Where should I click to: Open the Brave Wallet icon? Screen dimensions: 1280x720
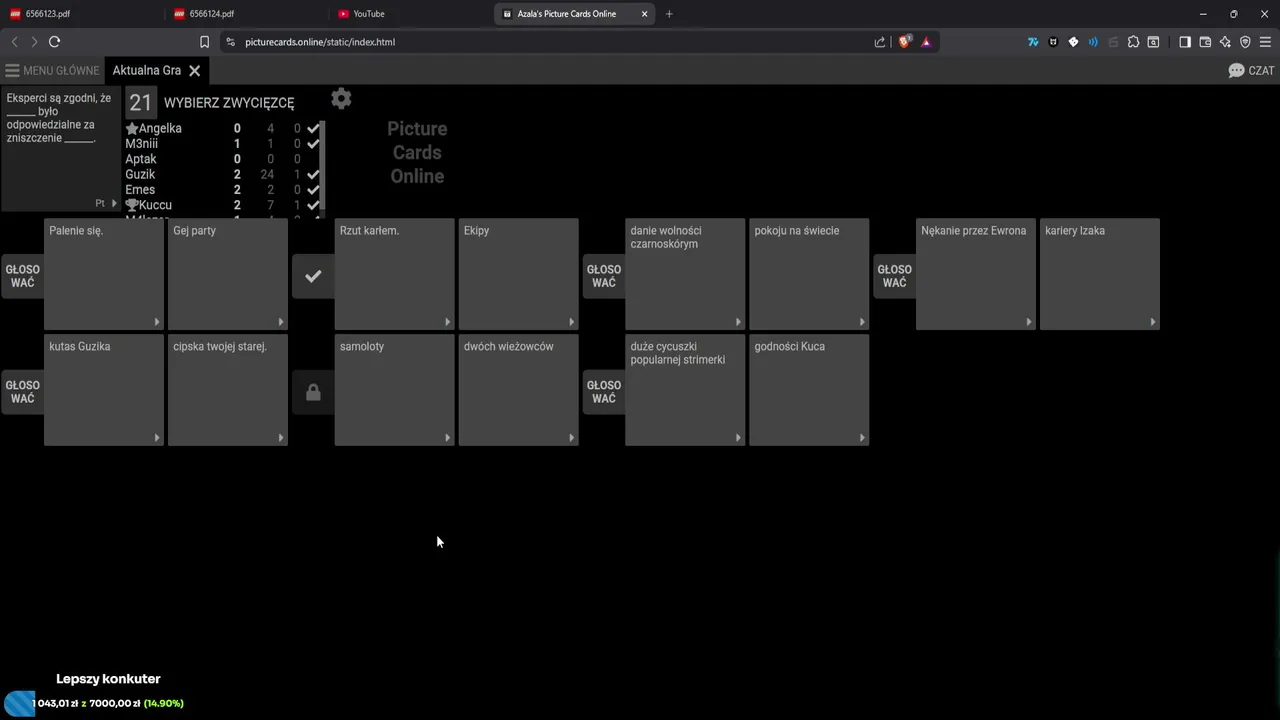point(1205,42)
